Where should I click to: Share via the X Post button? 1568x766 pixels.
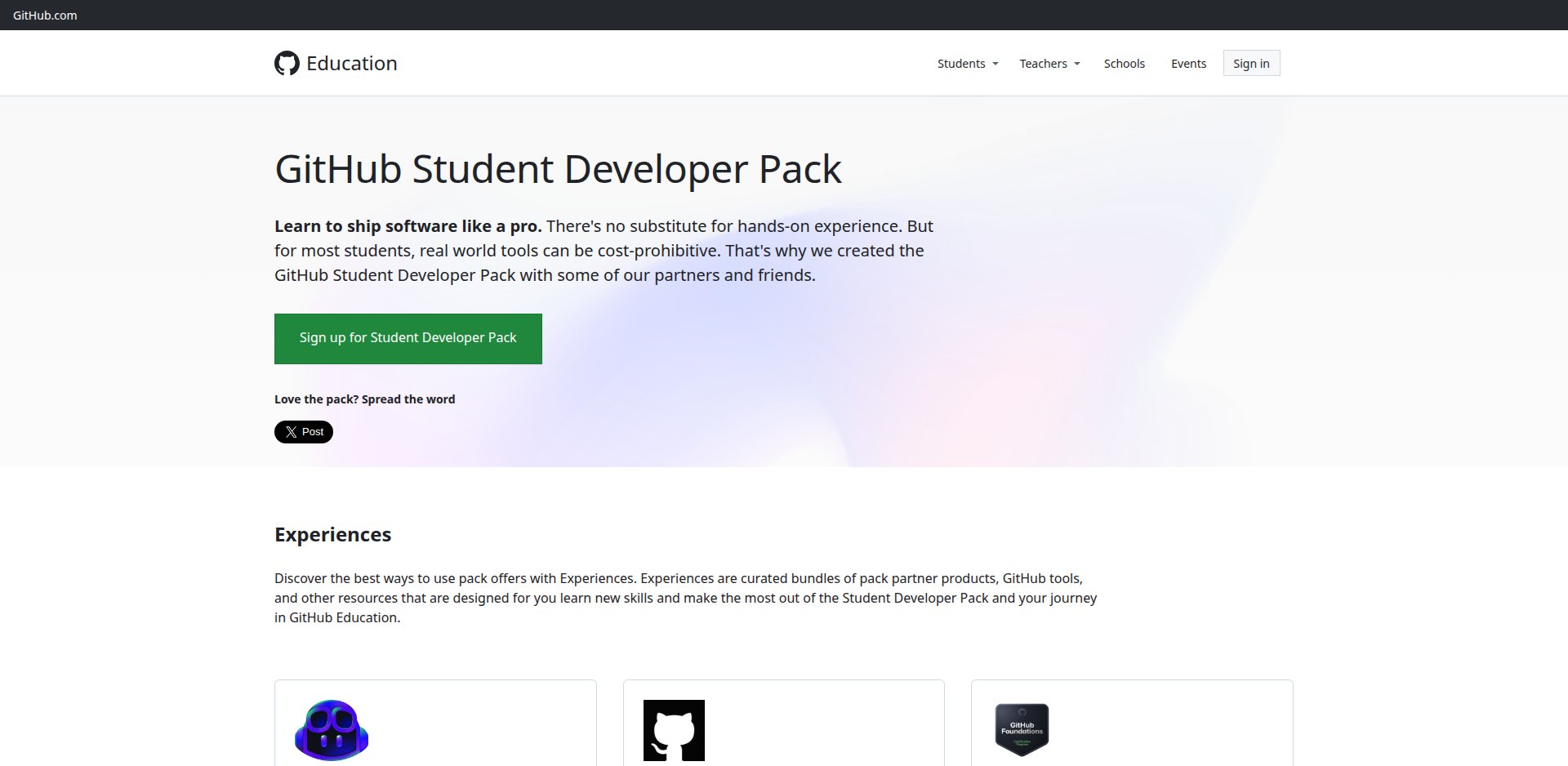[304, 432]
